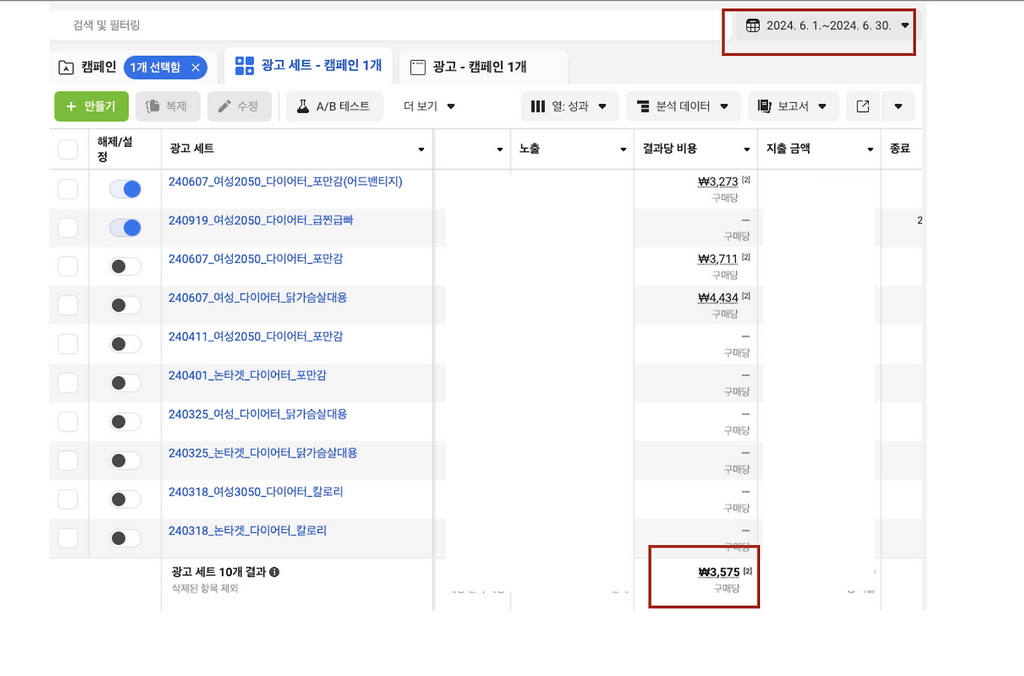The height and width of the screenshot is (676, 1024).
Task: Enable the 240411_여성2050_다이어터_포만감 toggle
Action: (125, 344)
